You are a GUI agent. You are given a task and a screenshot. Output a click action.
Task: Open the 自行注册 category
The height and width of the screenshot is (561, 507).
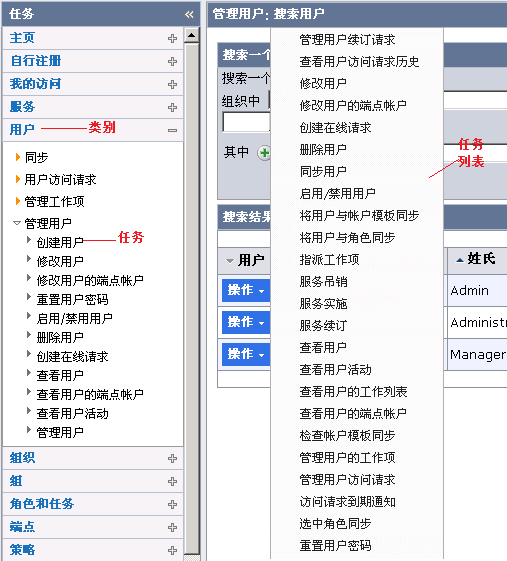tap(36, 60)
